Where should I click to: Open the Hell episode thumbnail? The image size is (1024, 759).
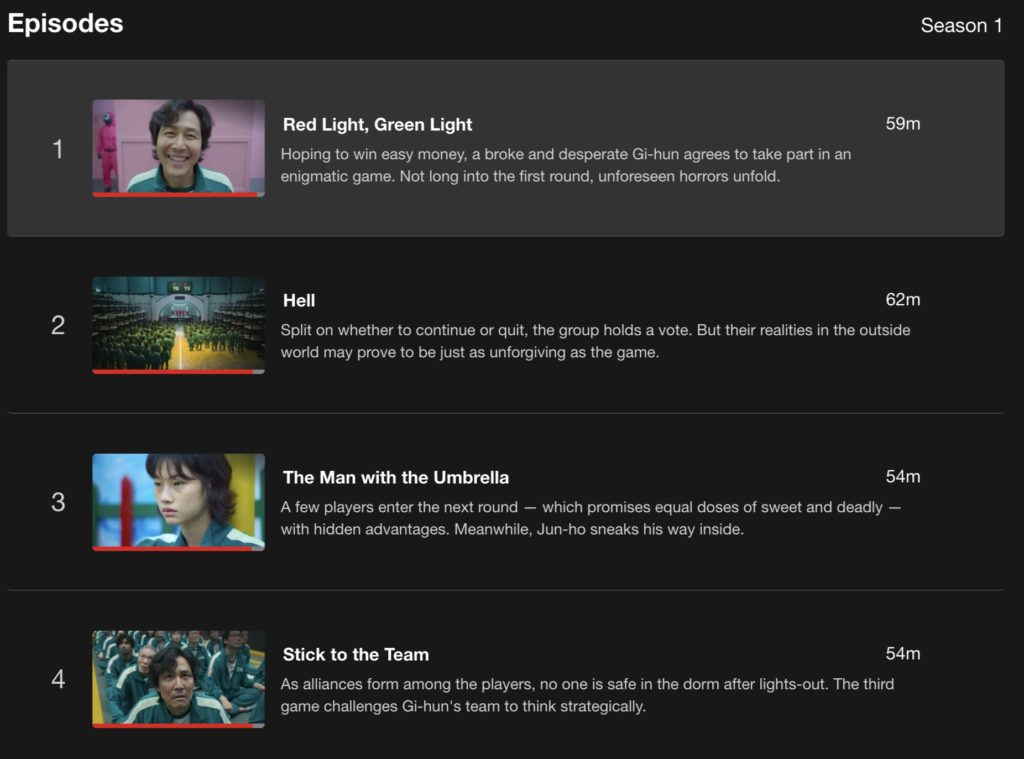coord(178,325)
